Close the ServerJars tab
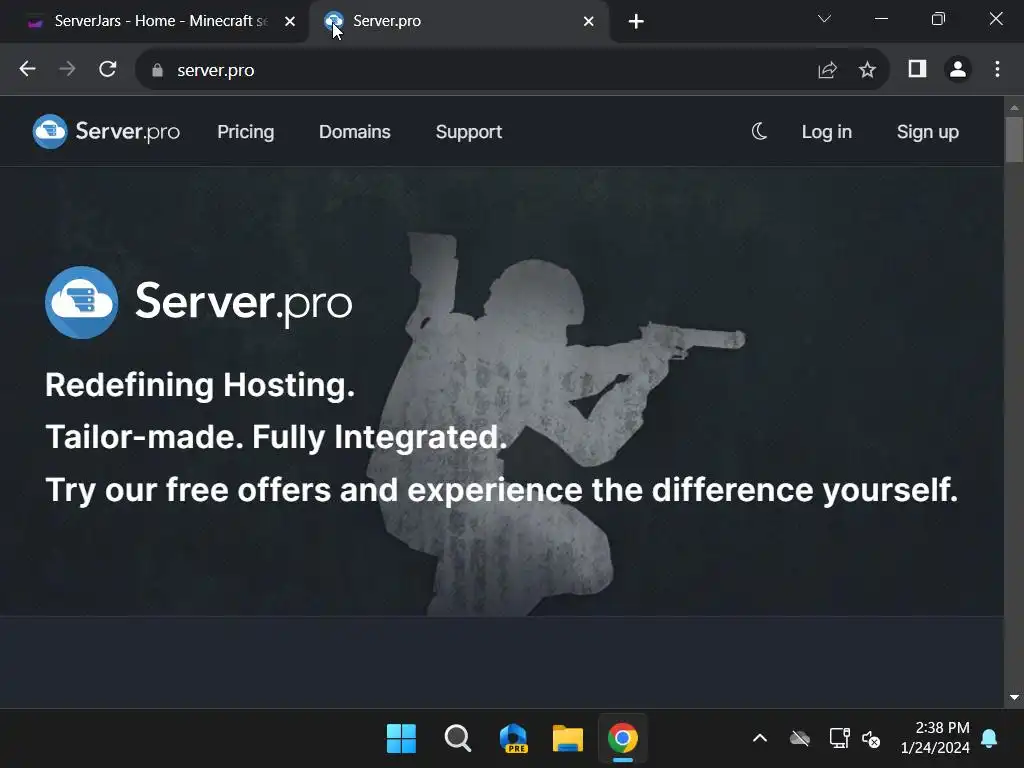 point(290,22)
